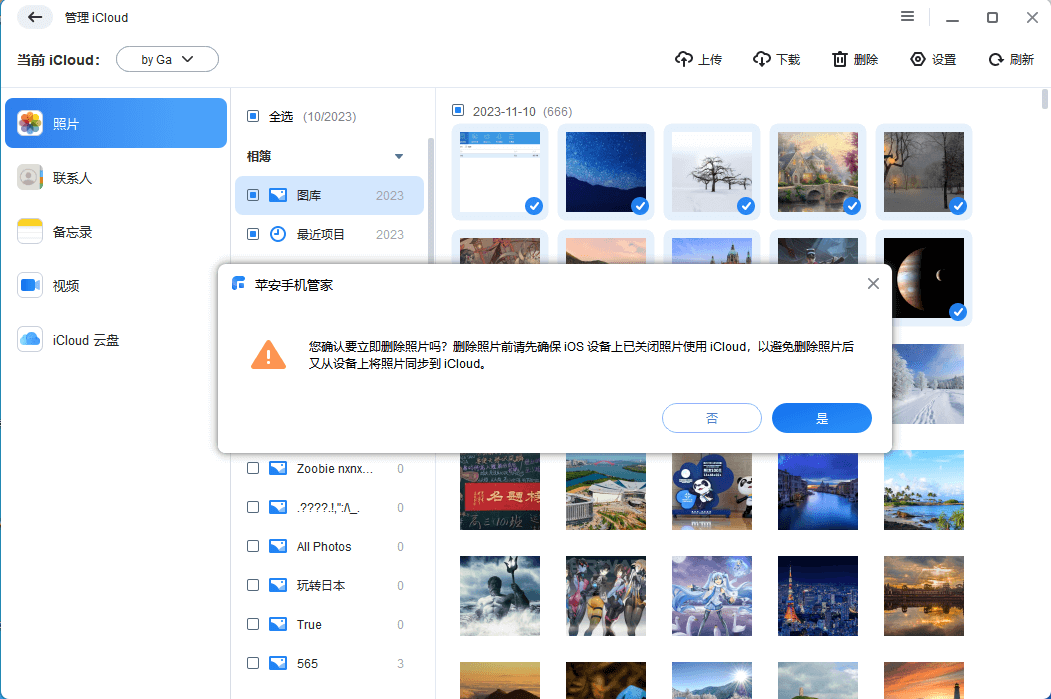Confirm deletion by clicking 是

[x=821, y=418]
